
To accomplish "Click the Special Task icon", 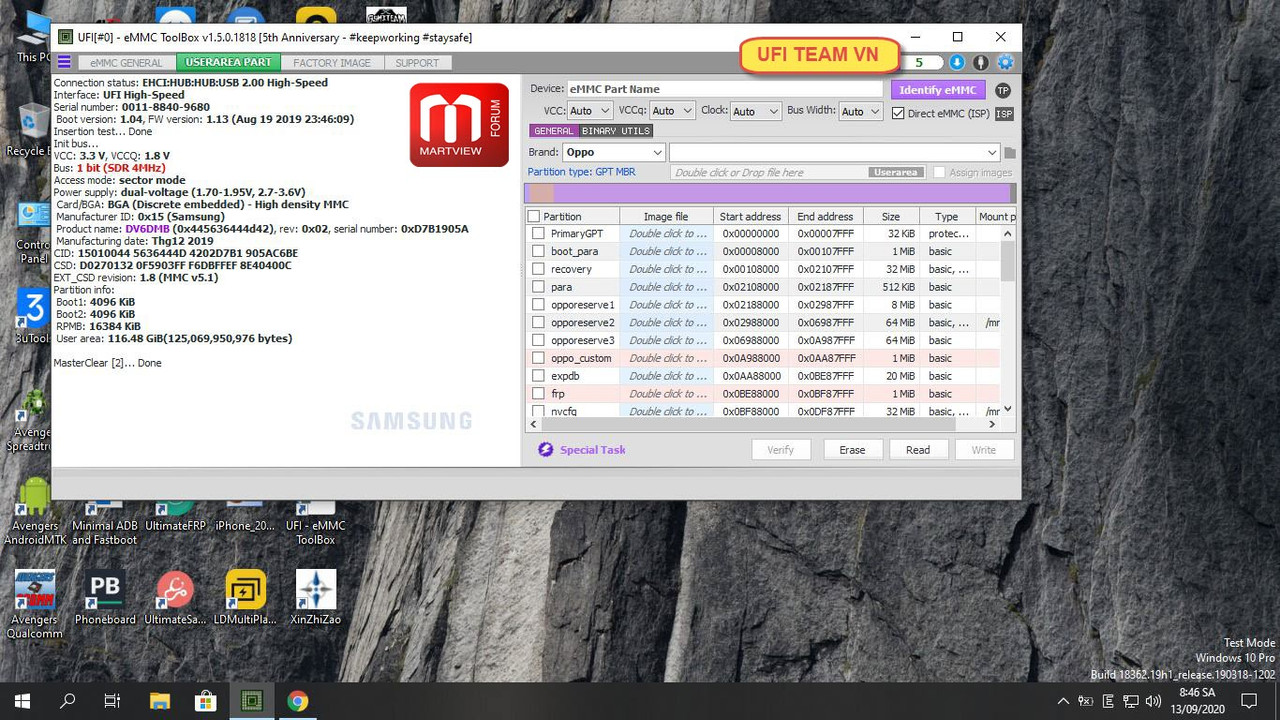I will coord(545,450).
